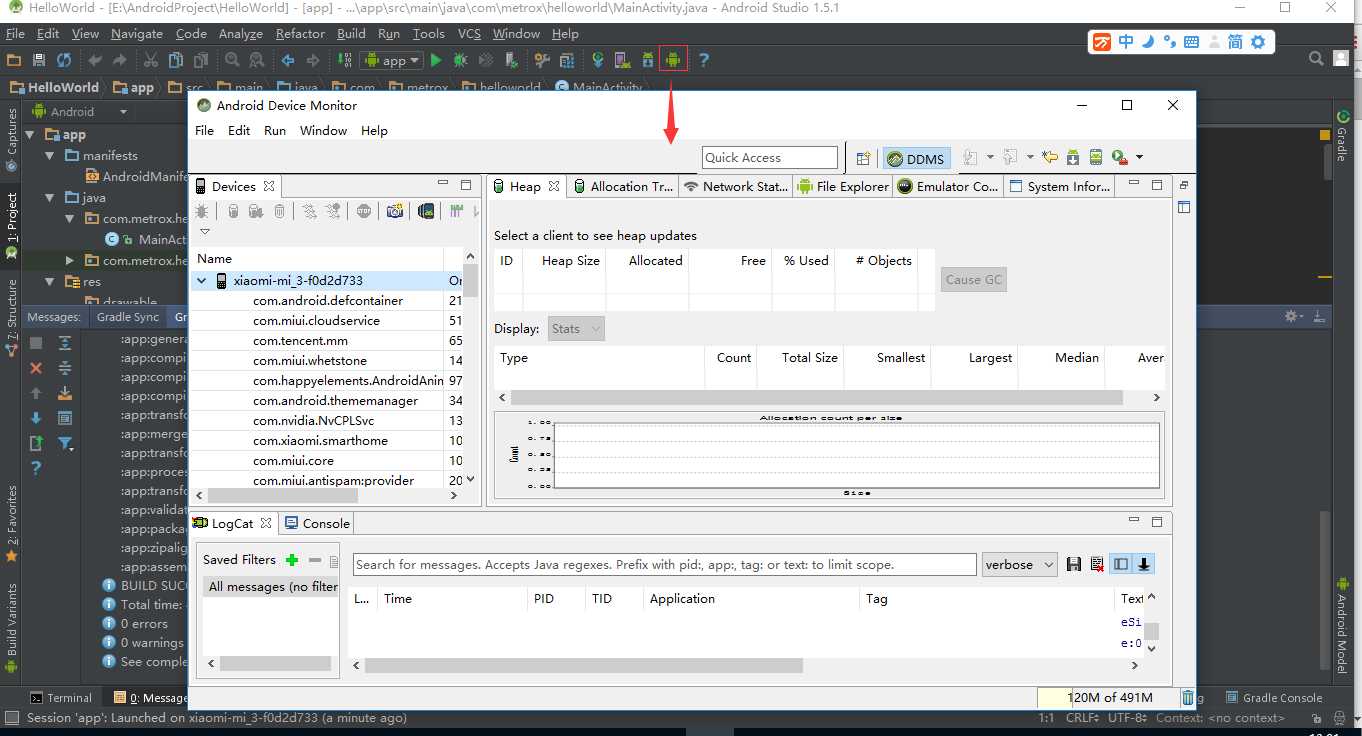
Task: Open Console tab next to LogCat
Action: [317, 523]
